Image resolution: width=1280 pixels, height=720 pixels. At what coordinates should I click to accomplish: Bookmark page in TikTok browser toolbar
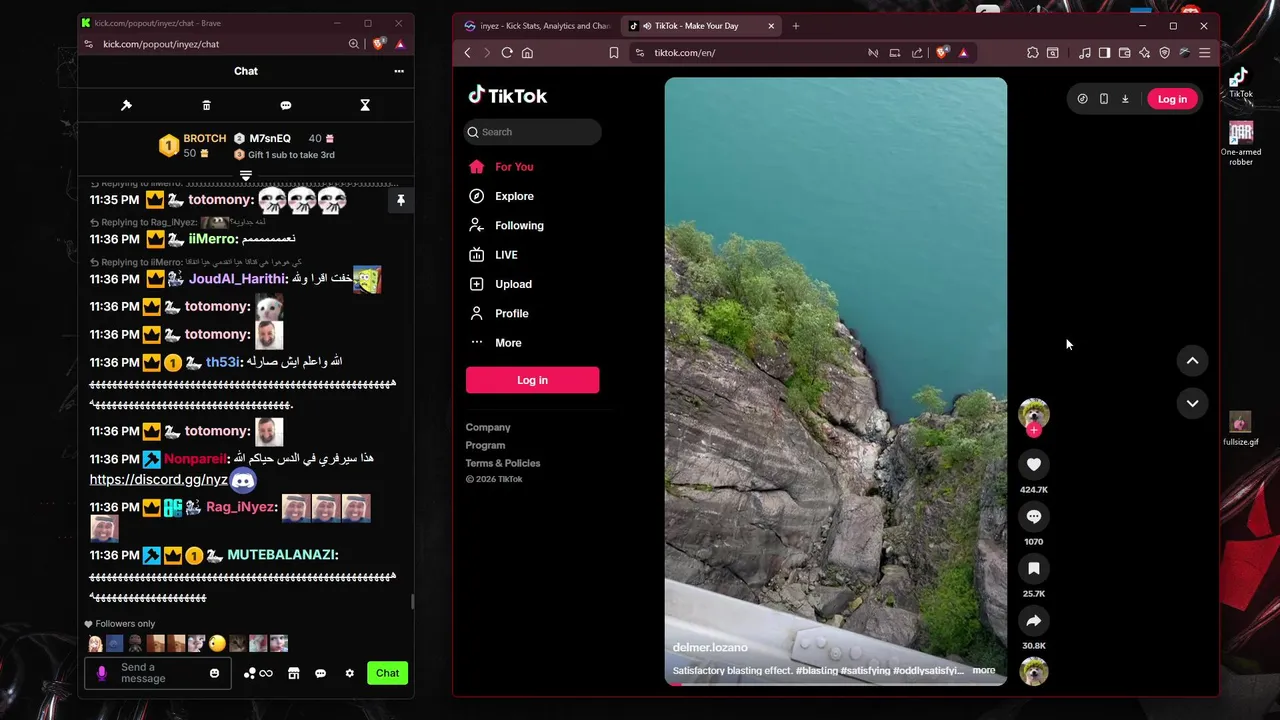(x=614, y=53)
